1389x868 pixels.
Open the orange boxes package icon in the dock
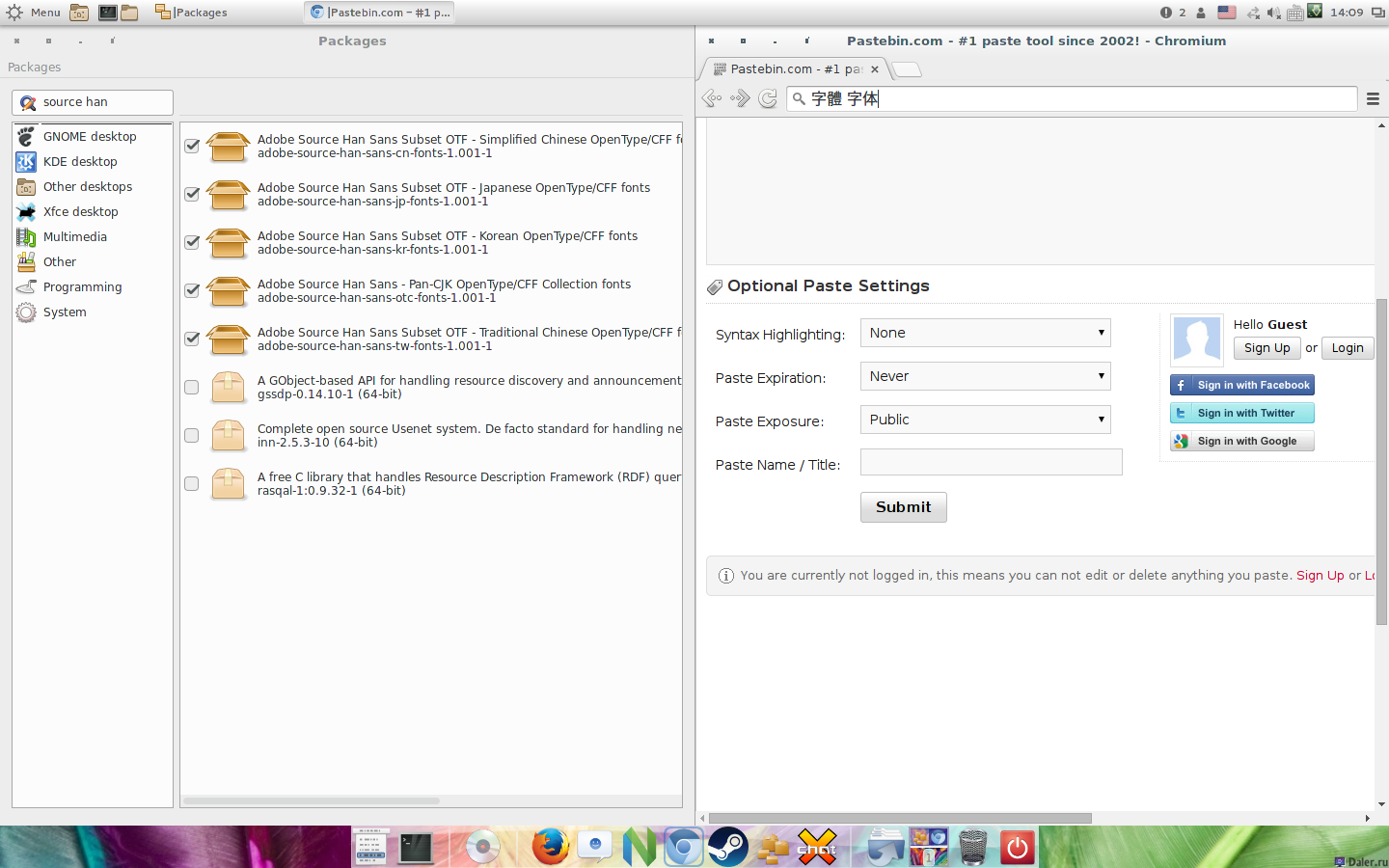773,847
